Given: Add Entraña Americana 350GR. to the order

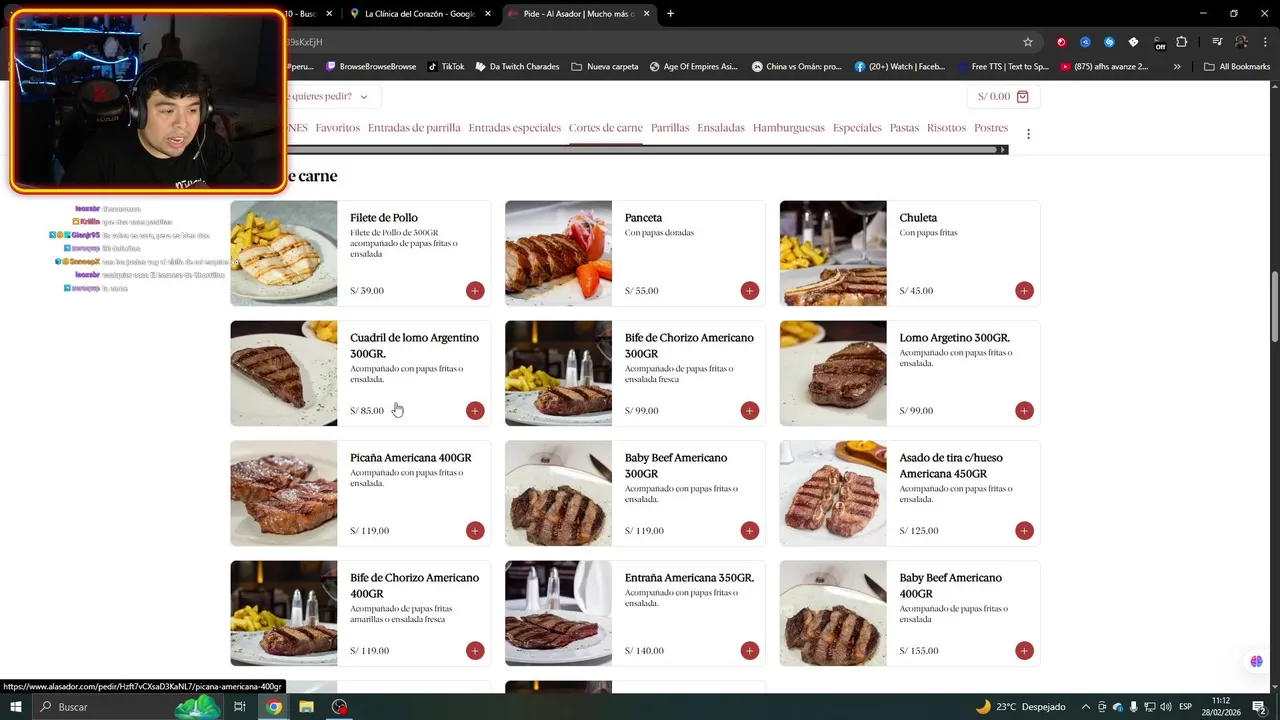Looking at the screenshot, I should coord(750,651).
